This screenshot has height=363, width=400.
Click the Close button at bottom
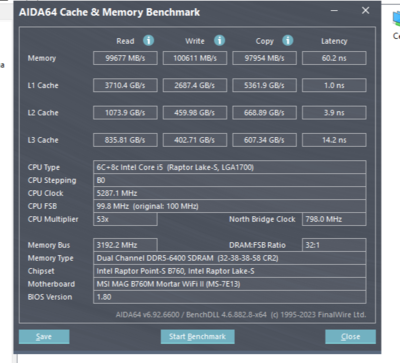coord(350,337)
